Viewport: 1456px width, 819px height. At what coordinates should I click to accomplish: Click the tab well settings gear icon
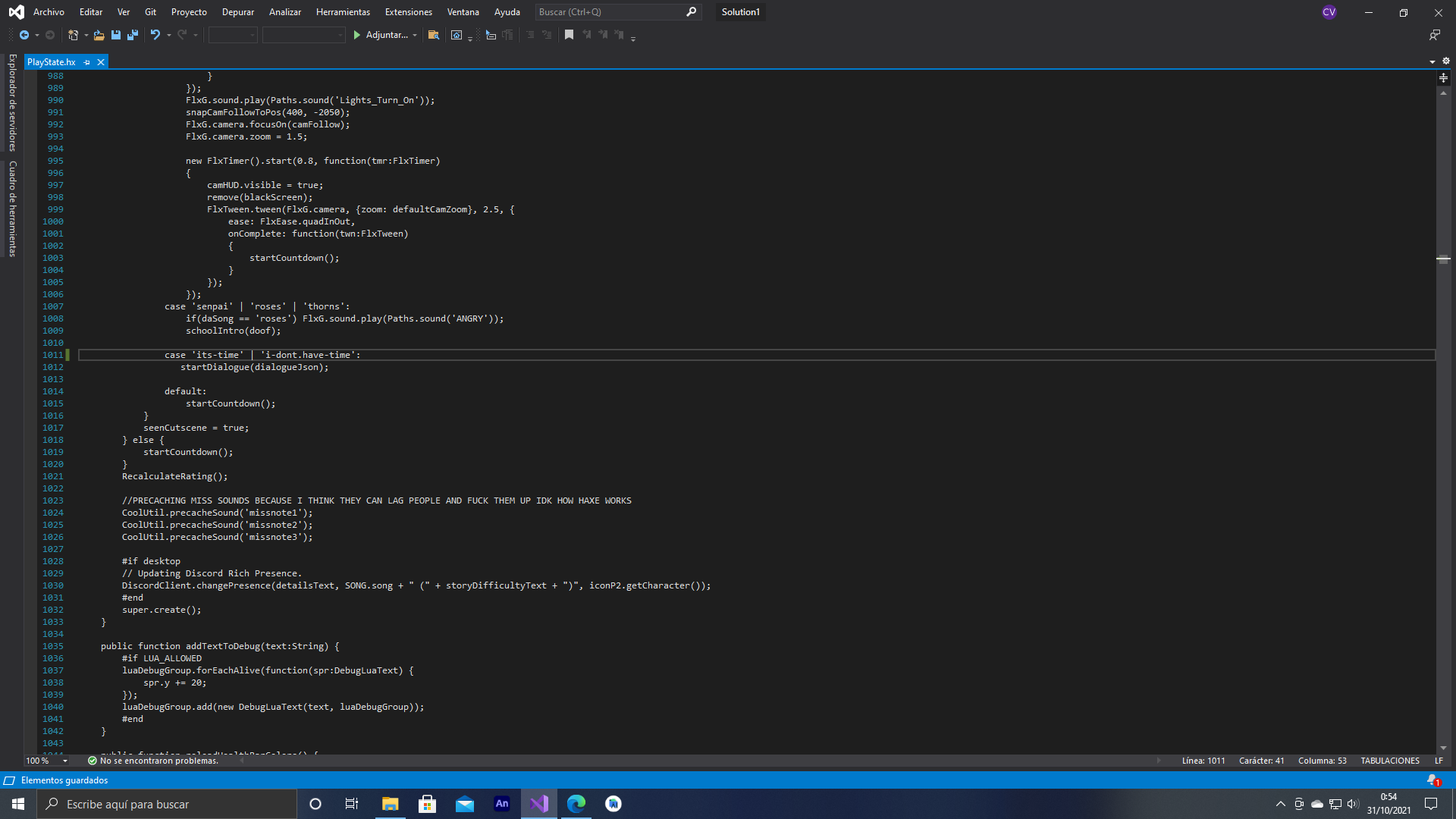(x=1446, y=61)
